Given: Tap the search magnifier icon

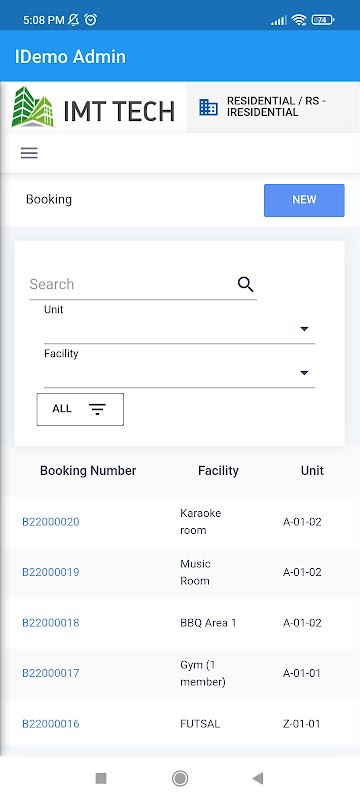Looking at the screenshot, I should click(245, 284).
